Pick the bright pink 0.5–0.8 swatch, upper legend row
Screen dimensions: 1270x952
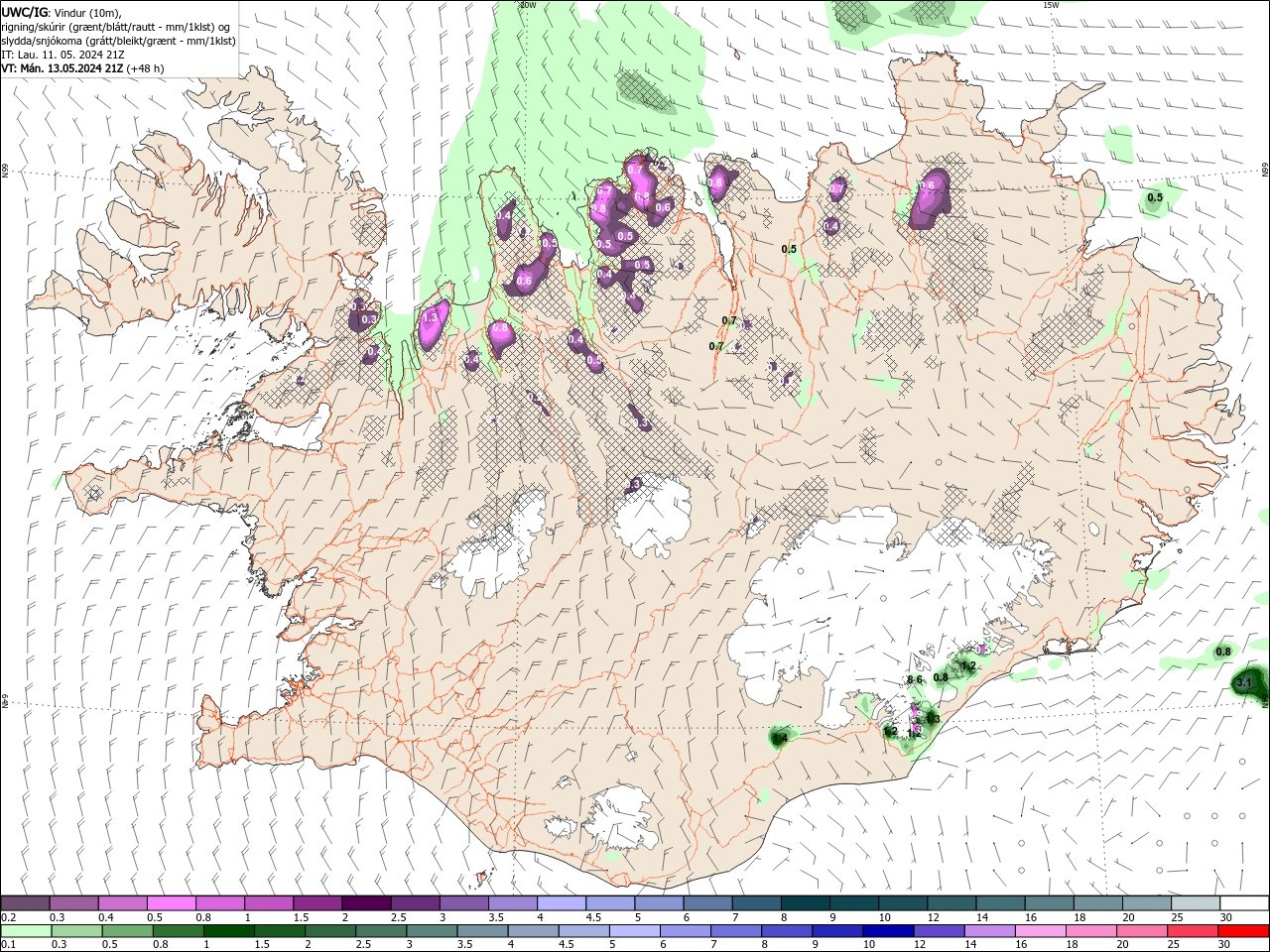coord(172,902)
